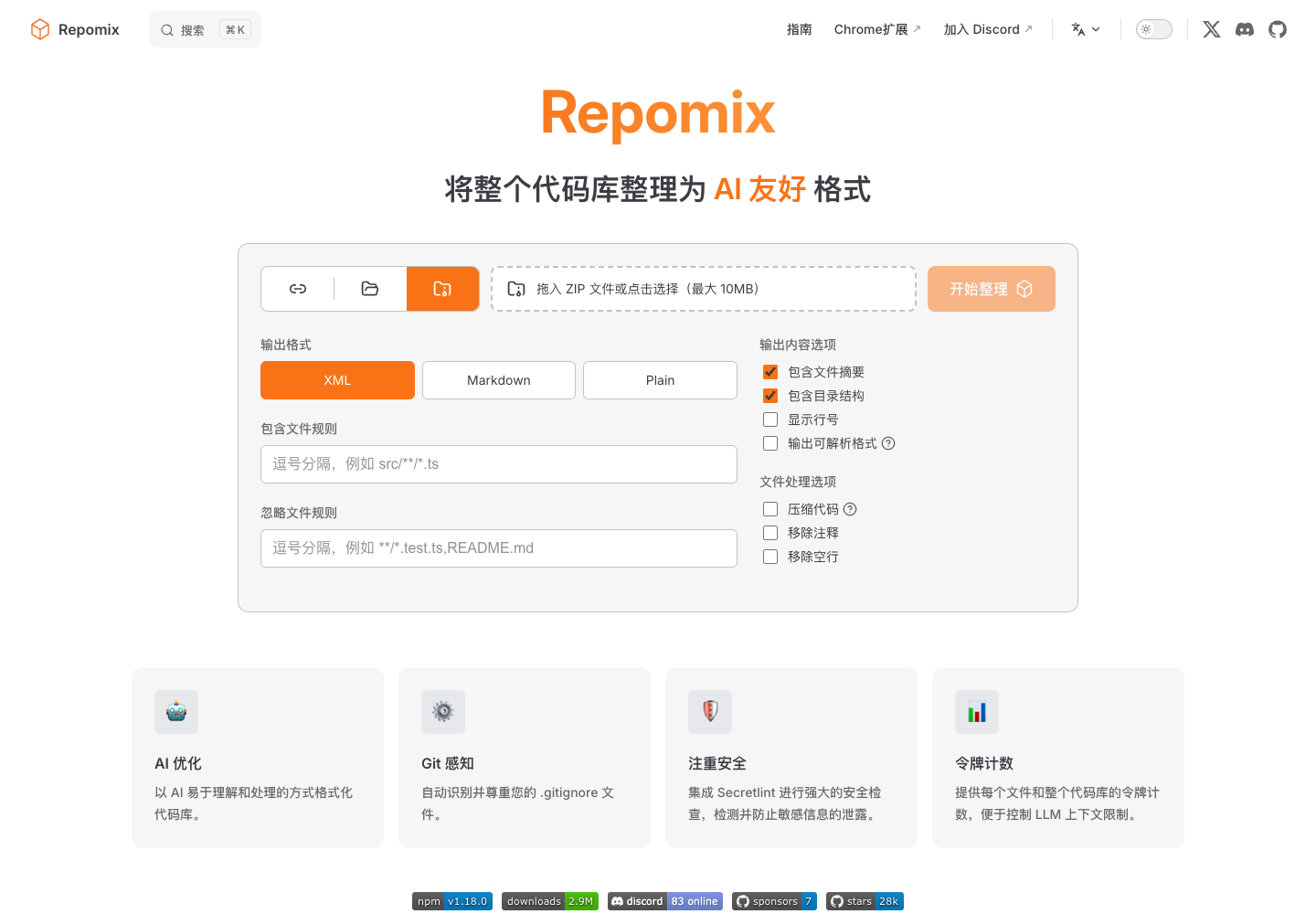
Task: Focus the 包含文件规则 input field
Action: click(499, 464)
